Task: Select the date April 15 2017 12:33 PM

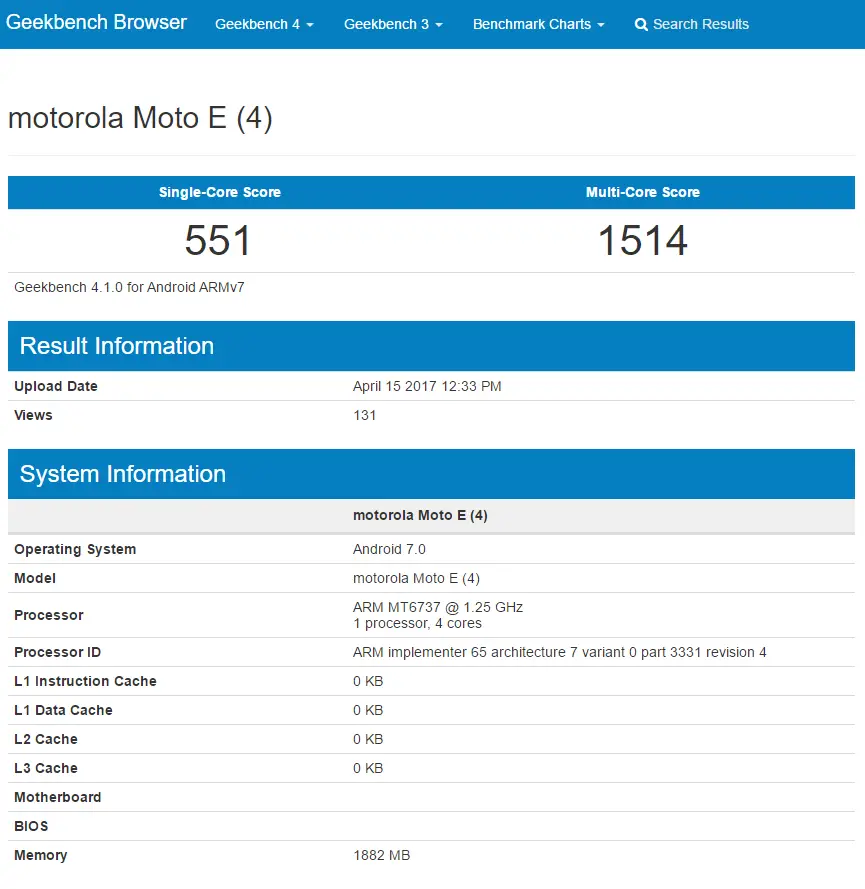Action: 427,386
